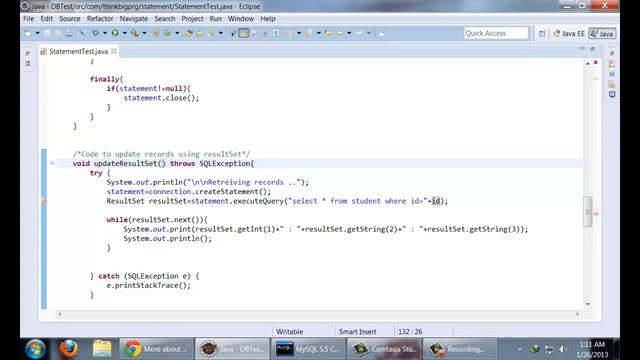The image size is (640, 360).
Task: Switch to Java EE perspective
Action: pos(569,33)
